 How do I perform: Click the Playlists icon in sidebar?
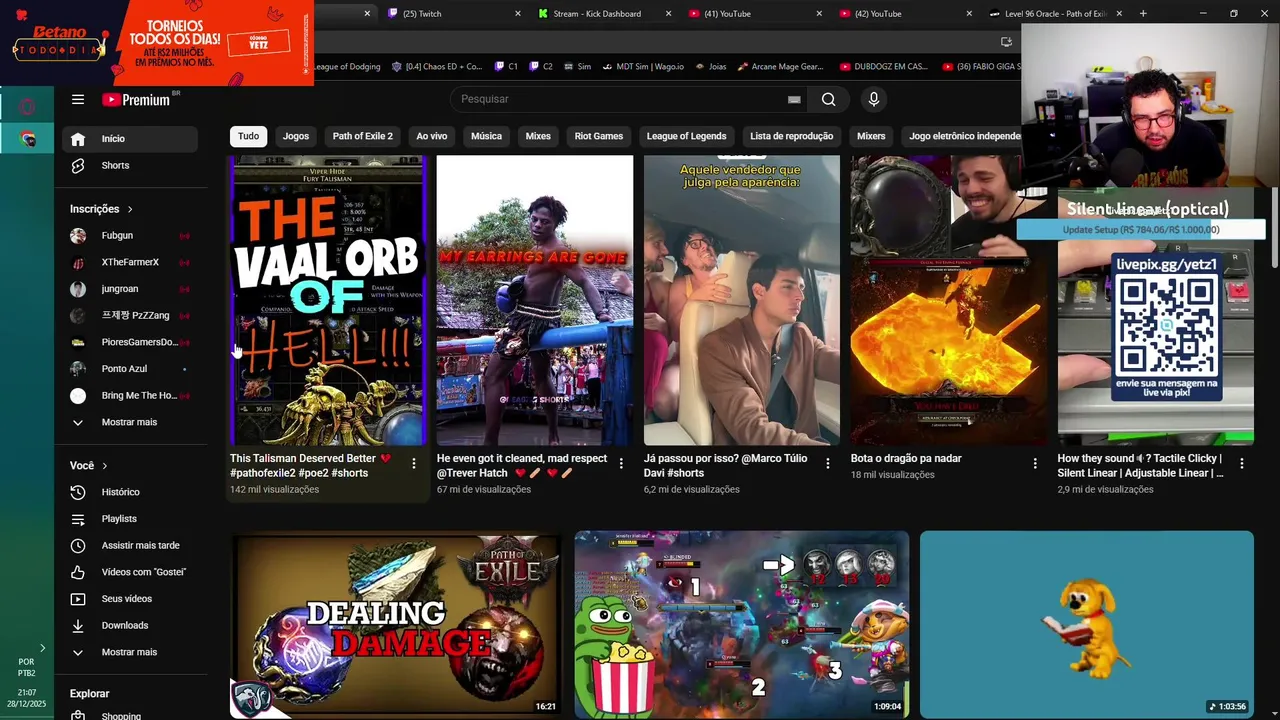pos(78,519)
